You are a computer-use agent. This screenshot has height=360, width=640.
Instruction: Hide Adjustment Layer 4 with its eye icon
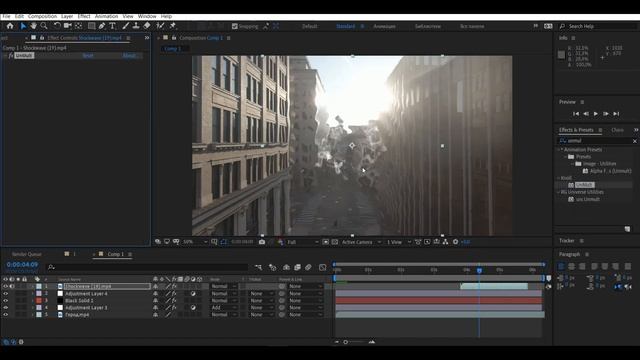[5, 293]
